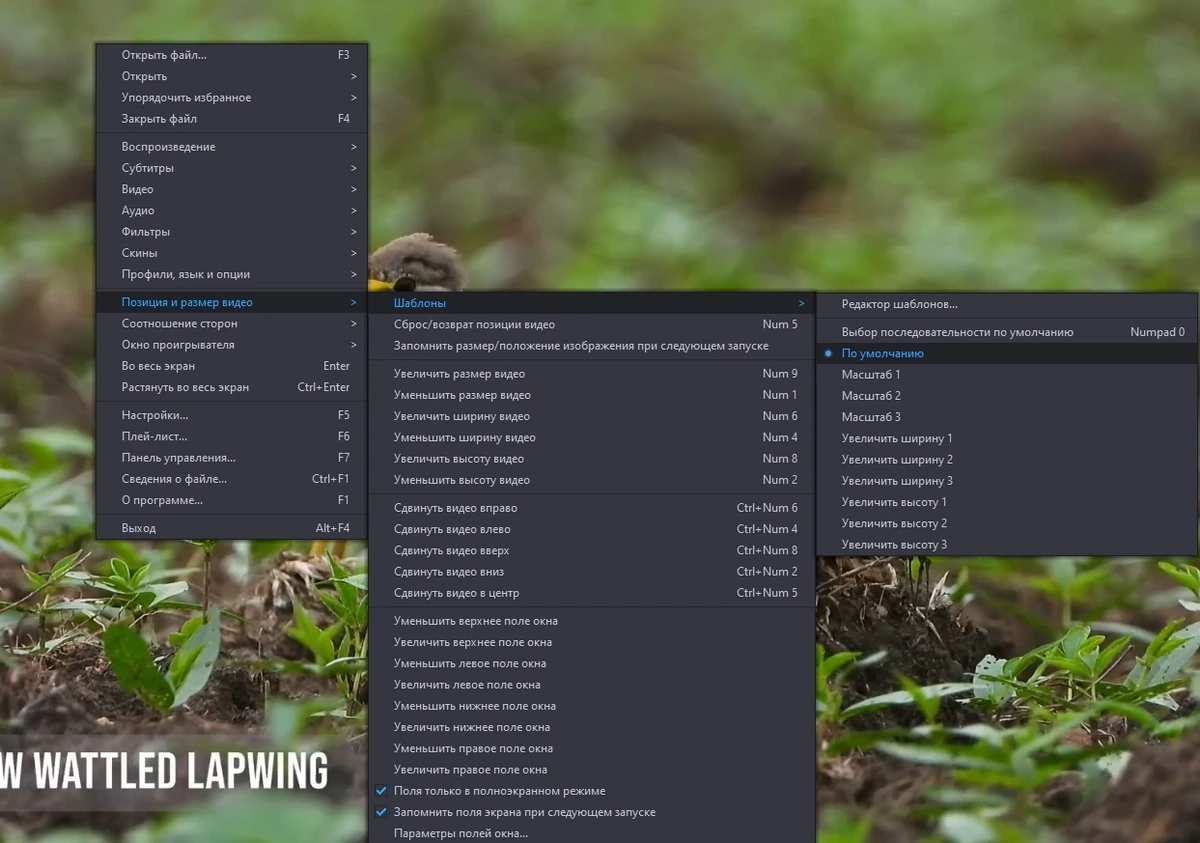Toggle "Запомнить поля экрана при следующем запуске"
1200x843 pixels.
[592, 812]
